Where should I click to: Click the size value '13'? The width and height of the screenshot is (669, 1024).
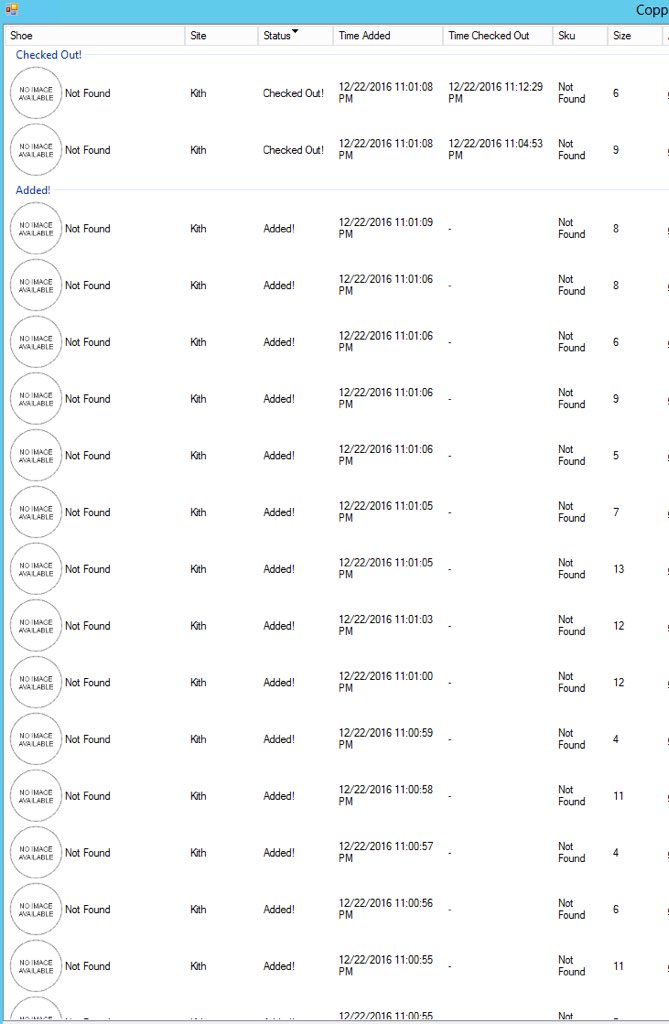click(619, 569)
